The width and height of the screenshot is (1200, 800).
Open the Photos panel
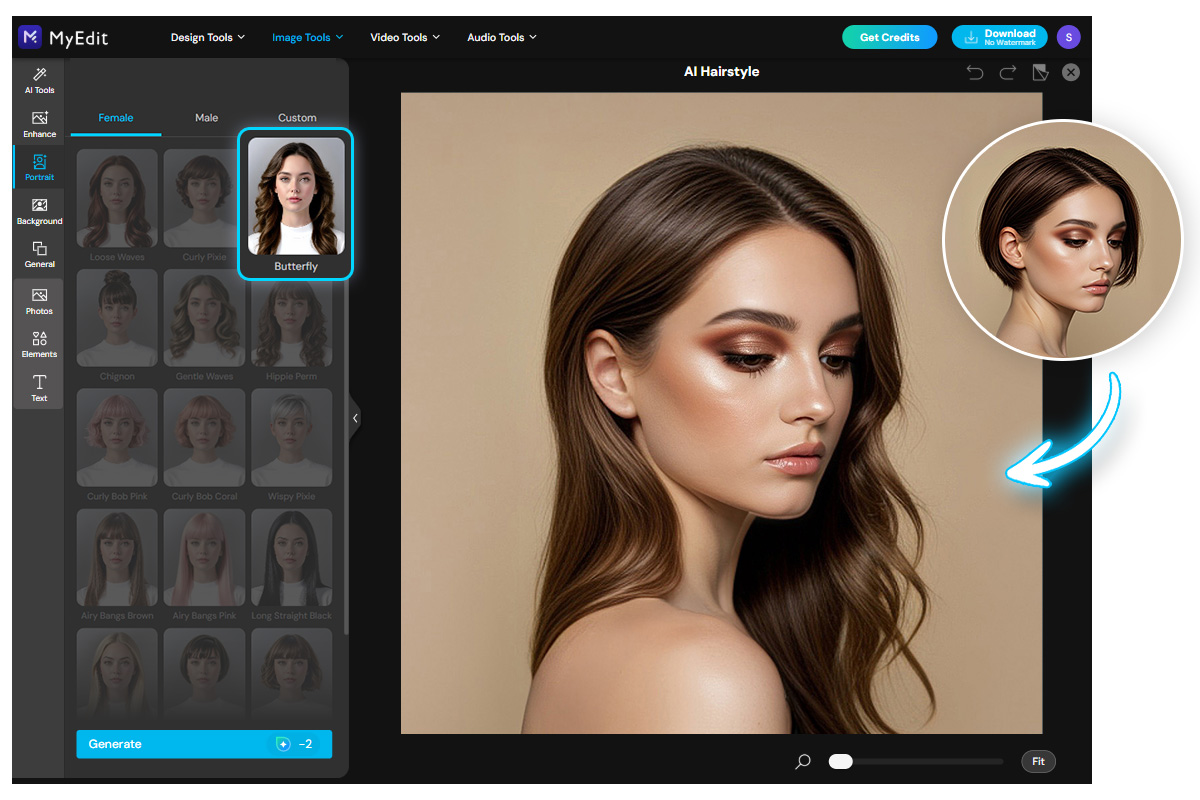(38, 301)
